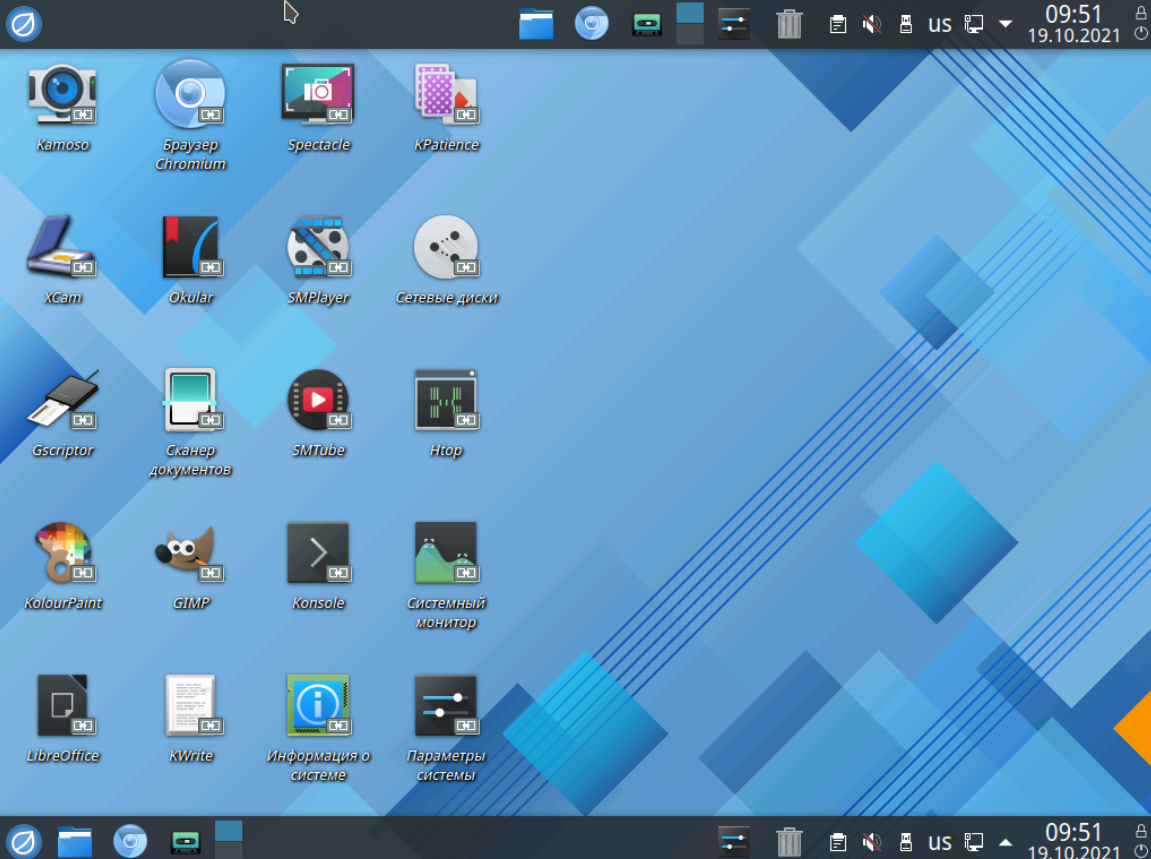The width and height of the screenshot is (1151, 859).
Task: Open network tray icon in bottom panel
Action: point(974,842)
